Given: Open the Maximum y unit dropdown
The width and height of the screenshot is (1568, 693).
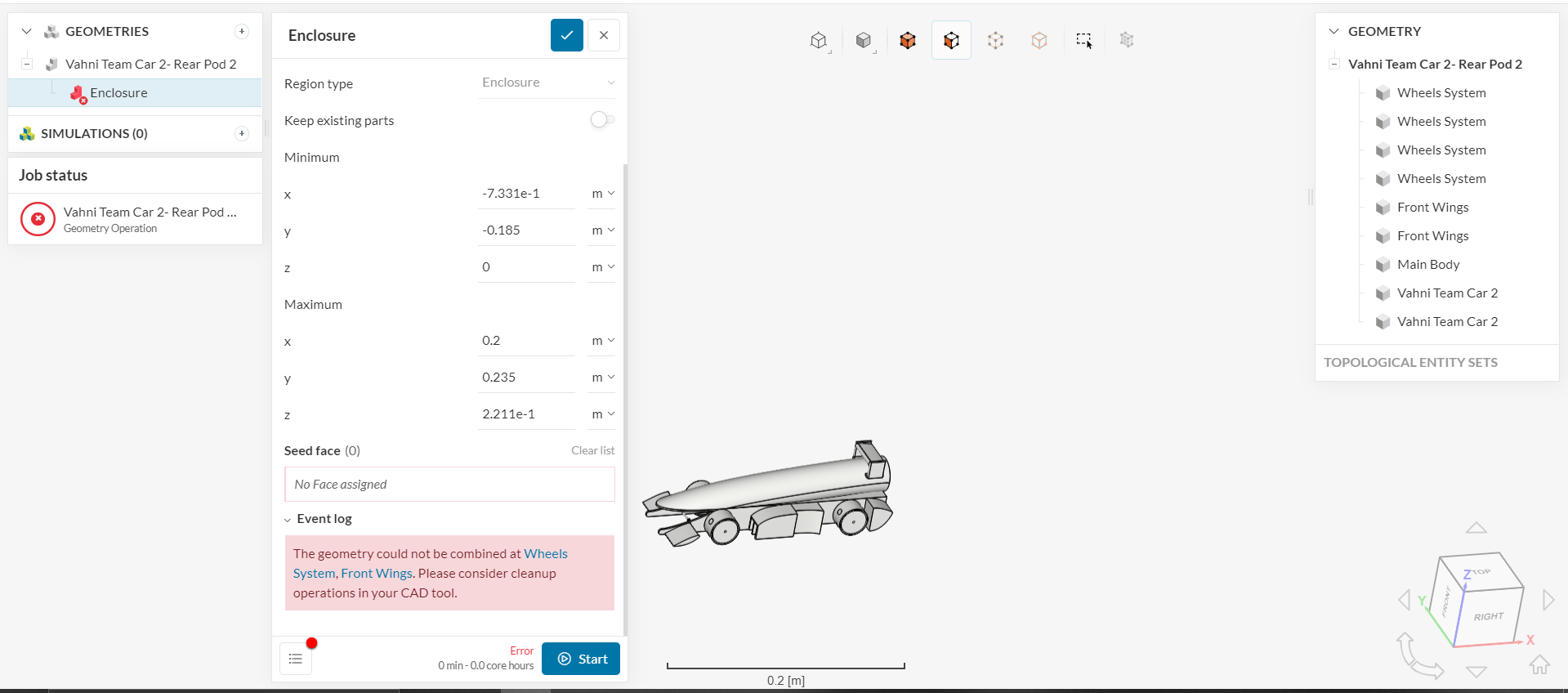Looking at the screenshot, I should [x=603, y=378].
